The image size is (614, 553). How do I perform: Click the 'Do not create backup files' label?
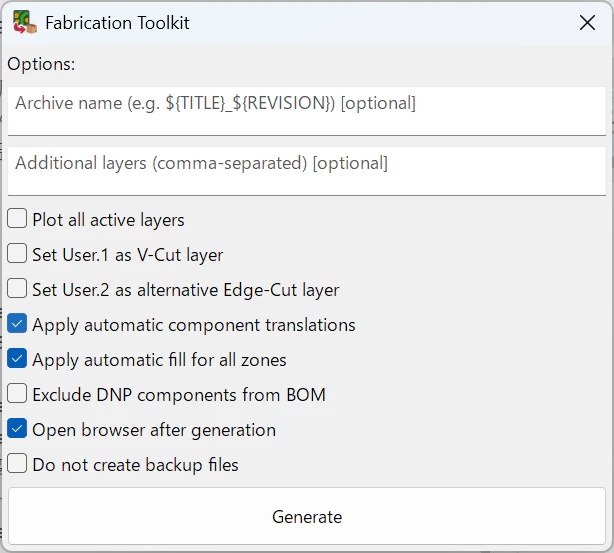(135, 465)
